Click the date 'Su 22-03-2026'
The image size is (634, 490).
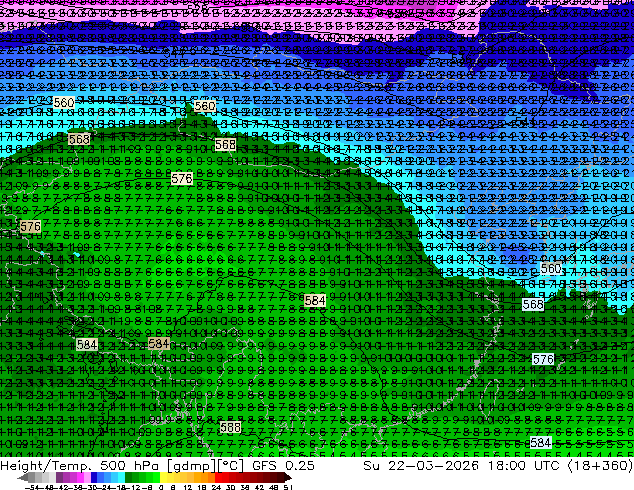coord(421,466)
